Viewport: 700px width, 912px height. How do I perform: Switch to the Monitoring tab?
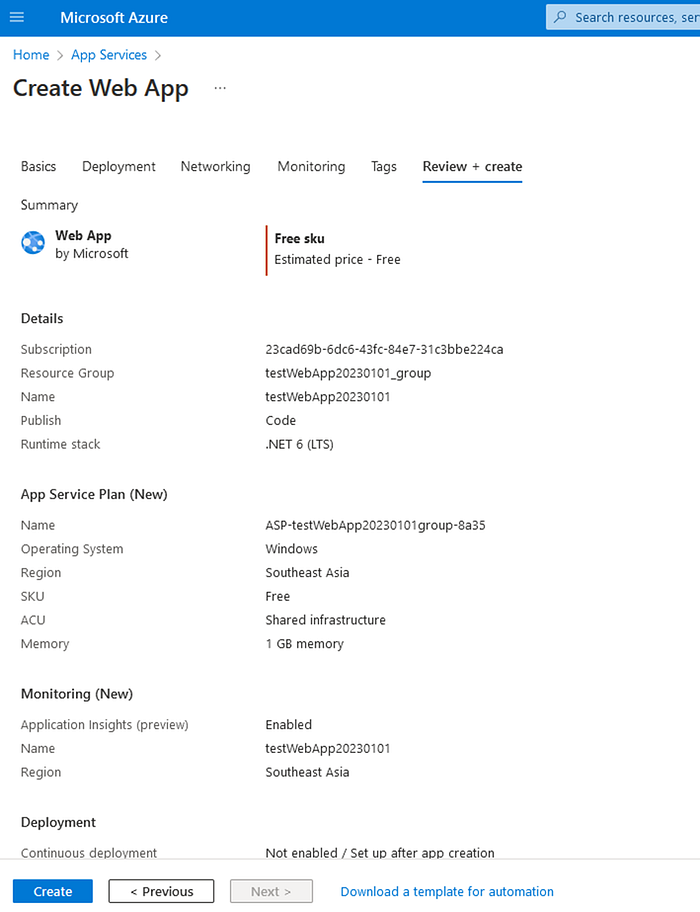pyautogui.click(x=311, y=166)
